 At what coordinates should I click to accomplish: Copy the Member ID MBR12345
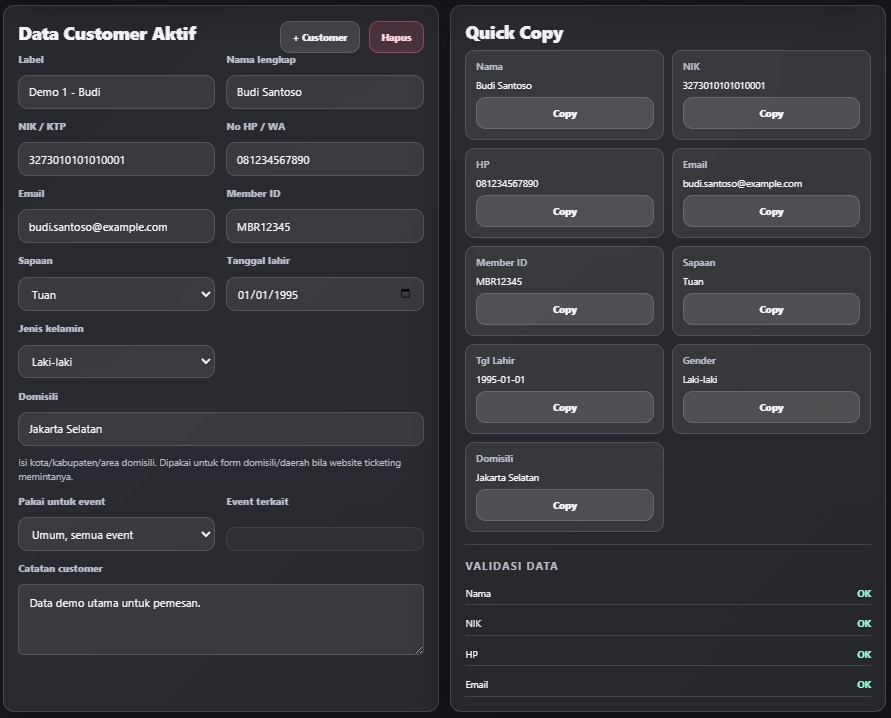pyautogui.click(x=564, y=309)
